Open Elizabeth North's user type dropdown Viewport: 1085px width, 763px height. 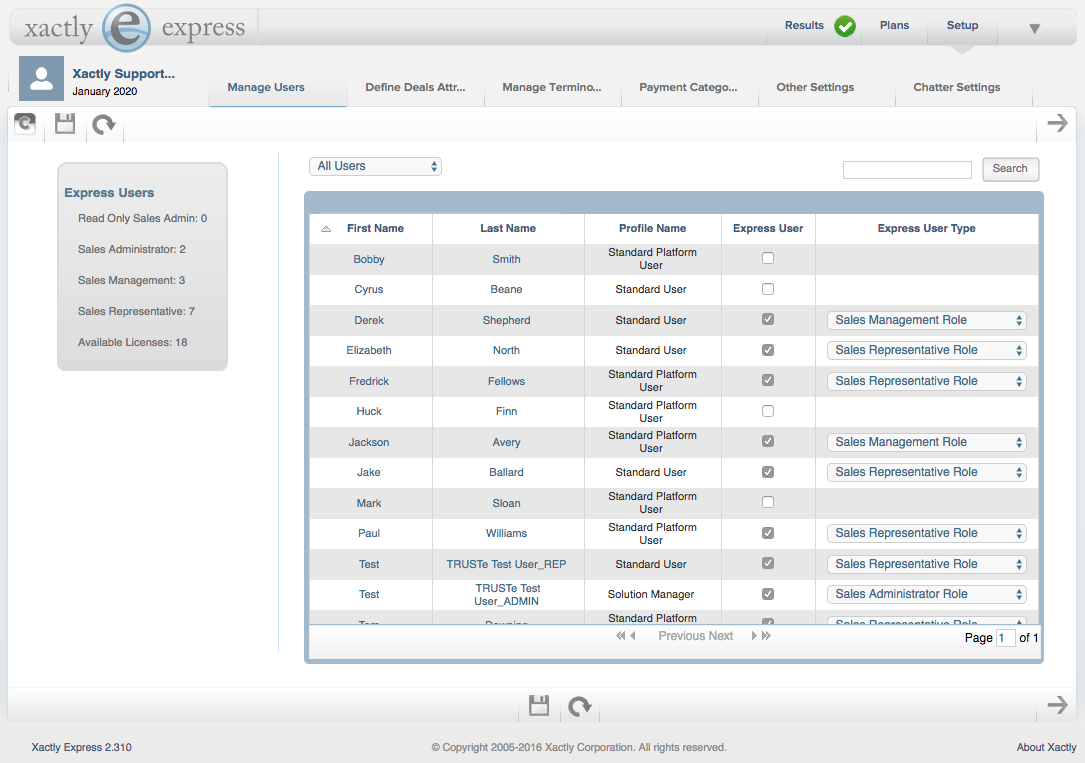tap(927, 350)
